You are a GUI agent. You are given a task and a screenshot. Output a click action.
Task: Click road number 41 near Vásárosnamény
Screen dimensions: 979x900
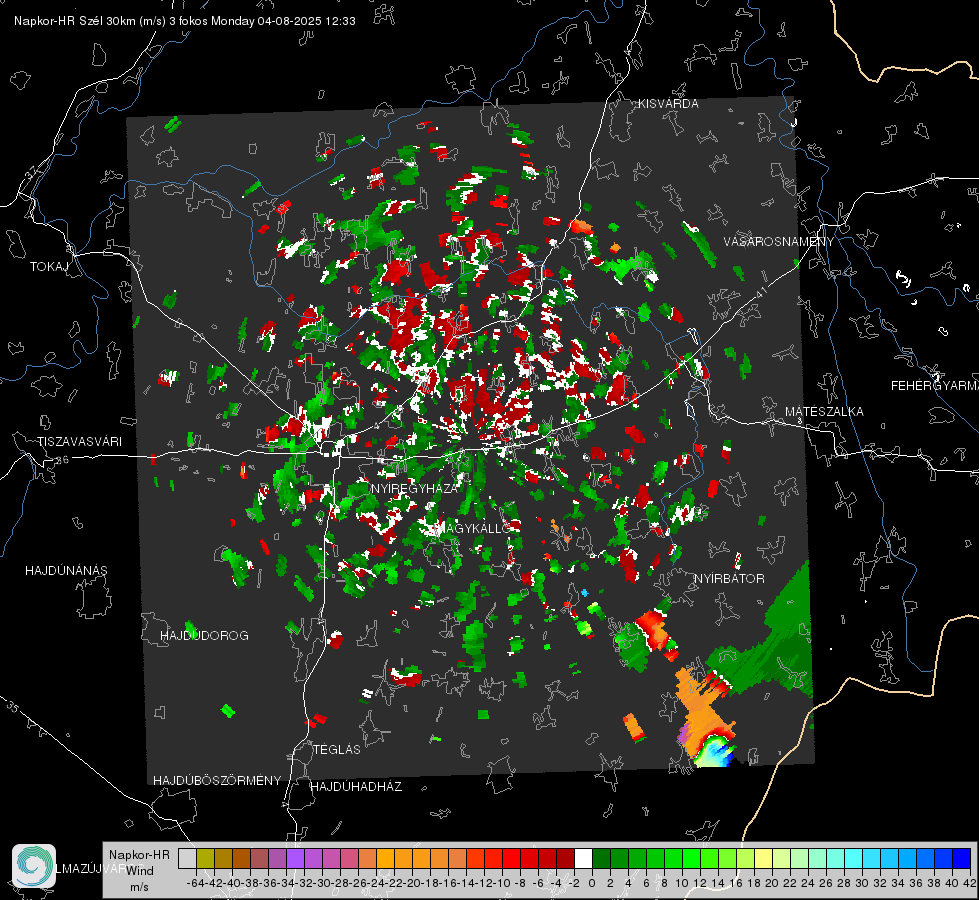760,292
